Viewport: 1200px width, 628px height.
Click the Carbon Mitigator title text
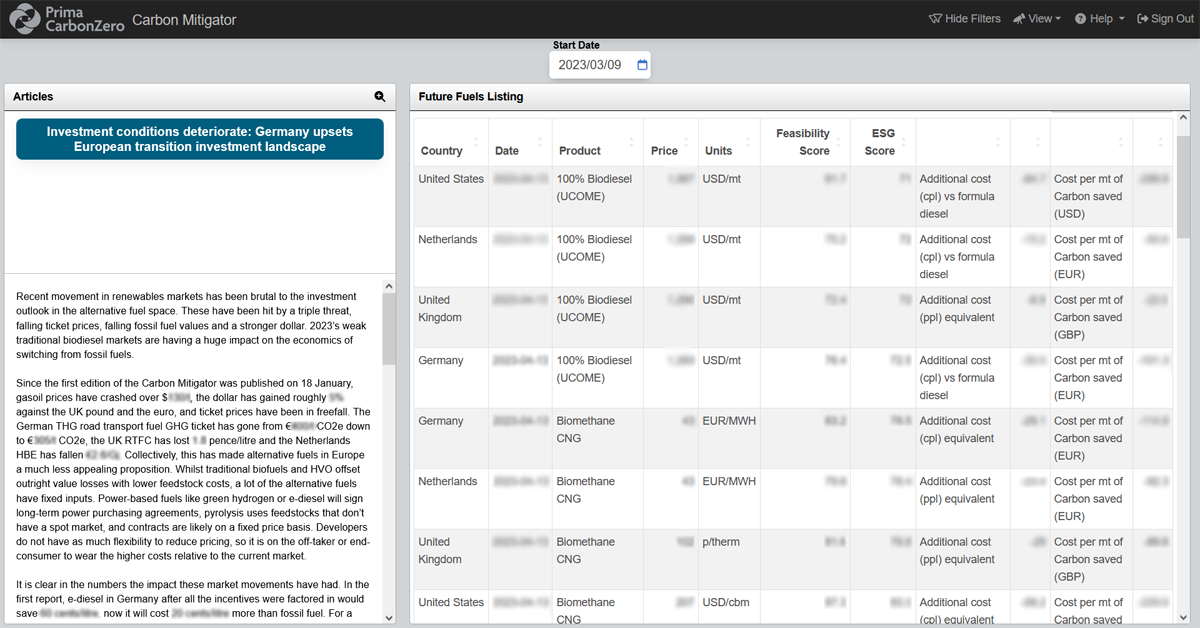[186, 18]
